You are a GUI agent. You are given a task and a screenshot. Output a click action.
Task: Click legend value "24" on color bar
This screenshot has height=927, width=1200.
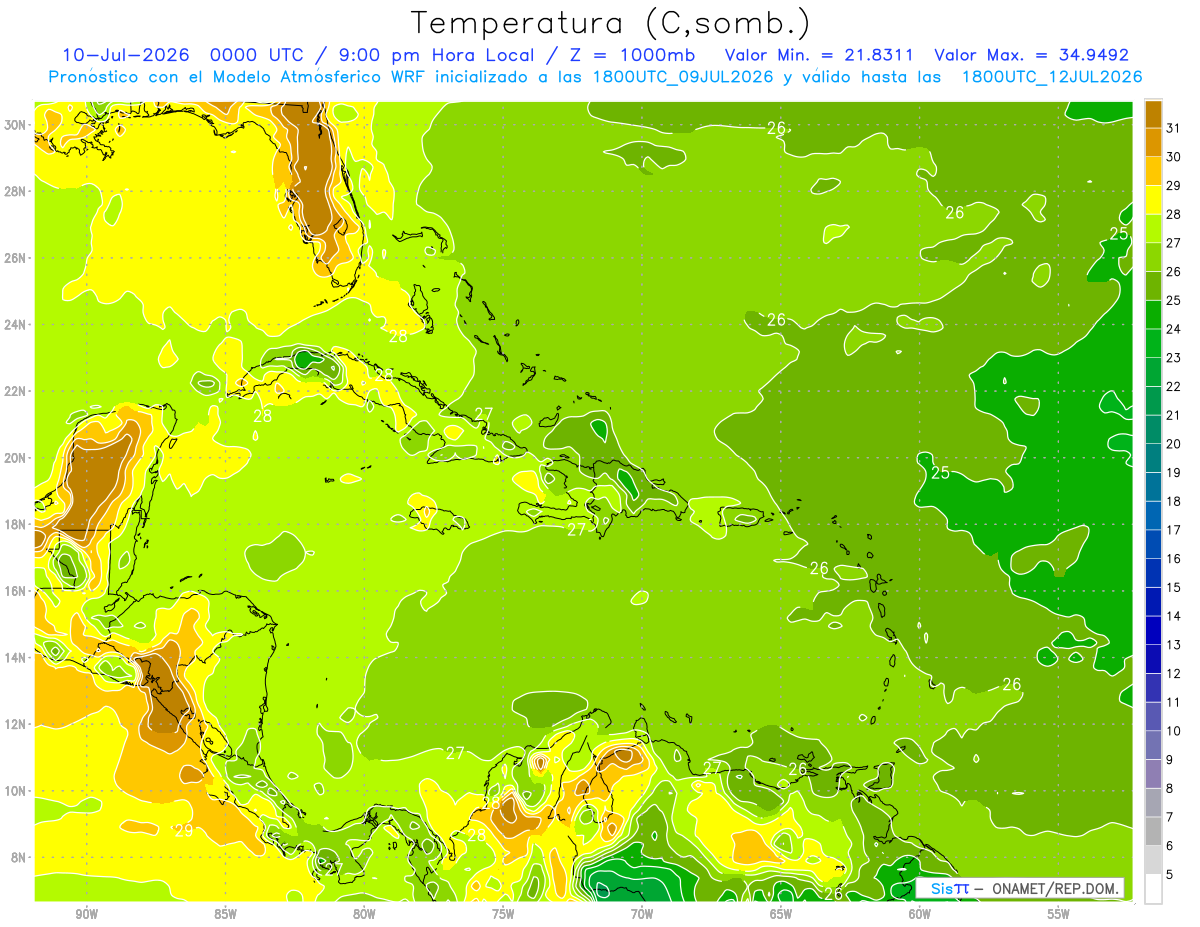click(x=1174, y=329)
